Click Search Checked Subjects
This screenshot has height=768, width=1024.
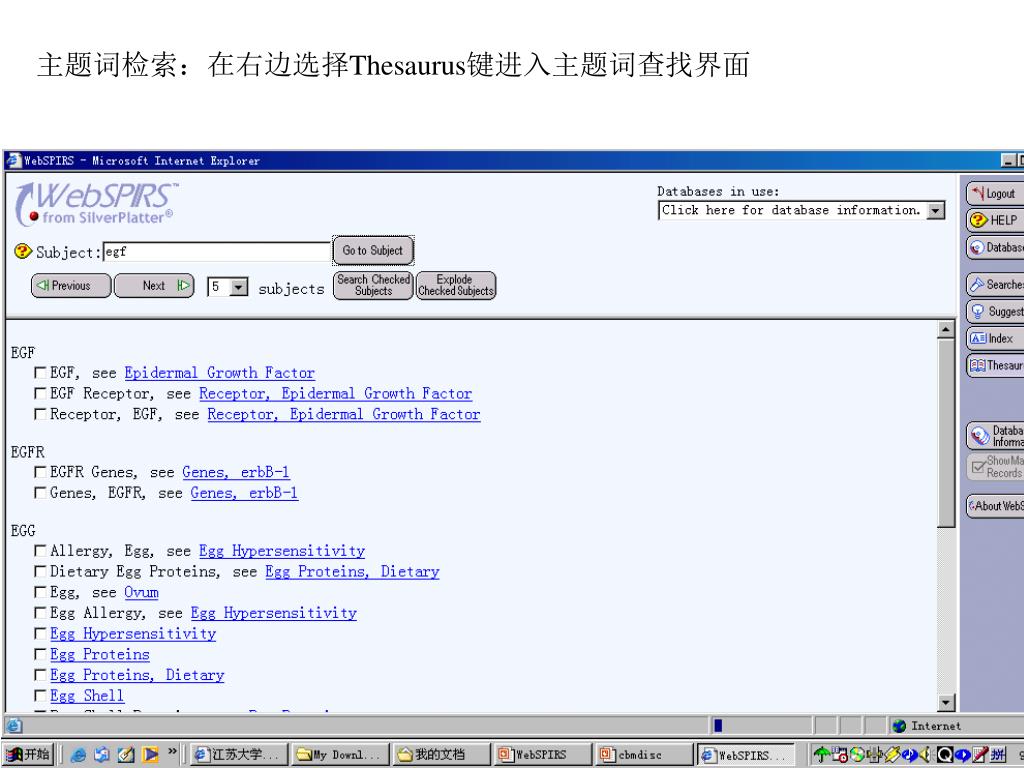[x=373, y=285]
